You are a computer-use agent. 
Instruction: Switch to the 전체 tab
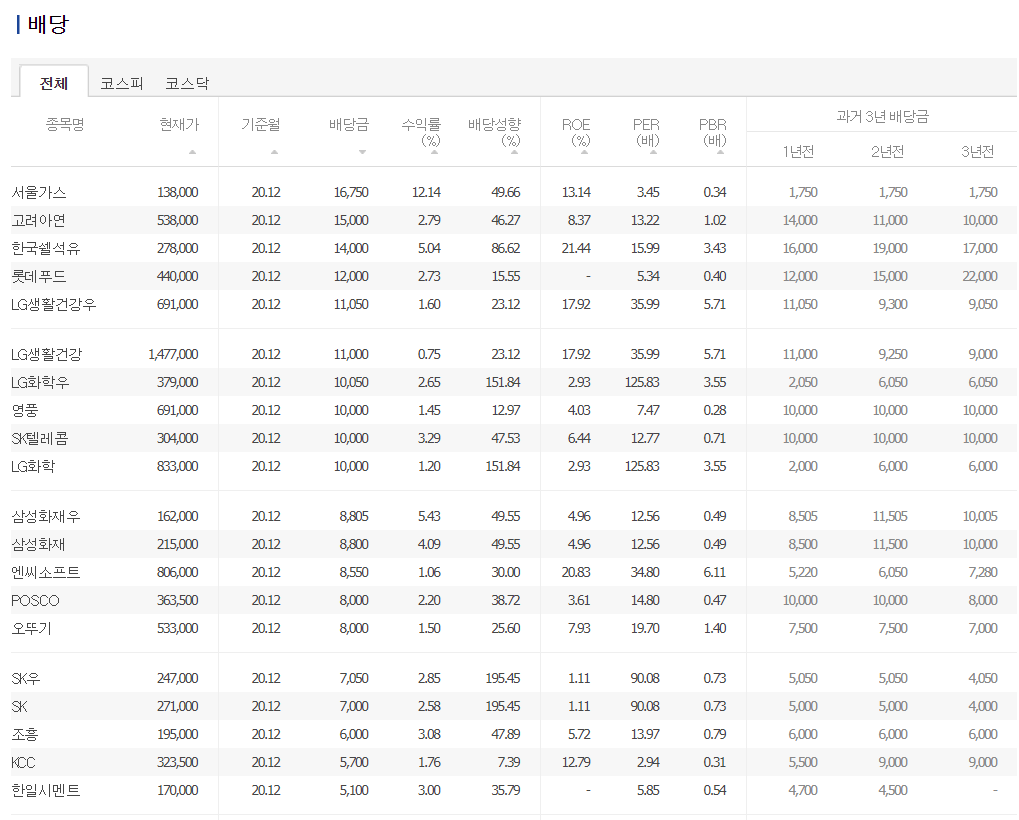(54, 83)
